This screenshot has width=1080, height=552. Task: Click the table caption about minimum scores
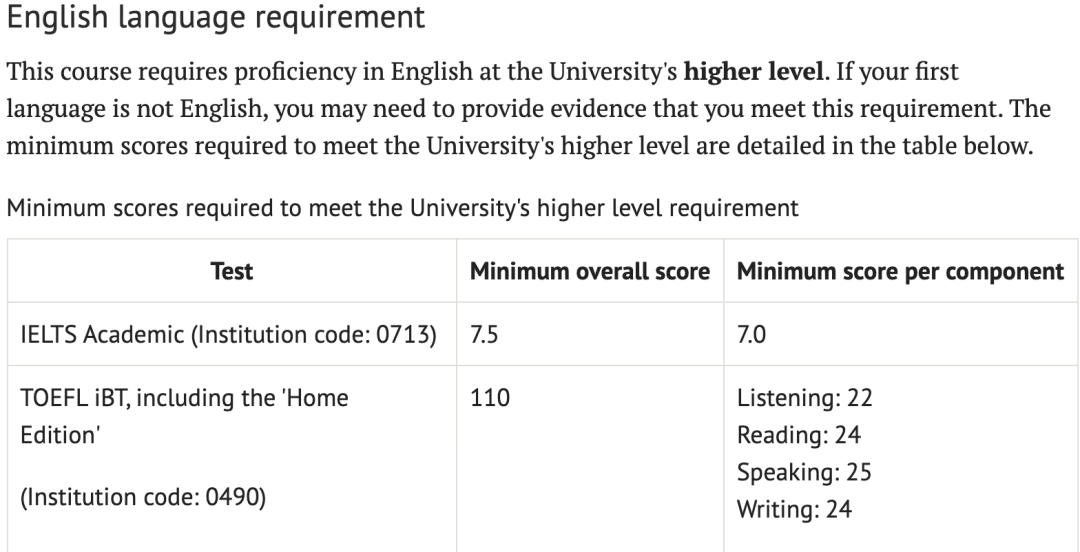click(402, 207)
